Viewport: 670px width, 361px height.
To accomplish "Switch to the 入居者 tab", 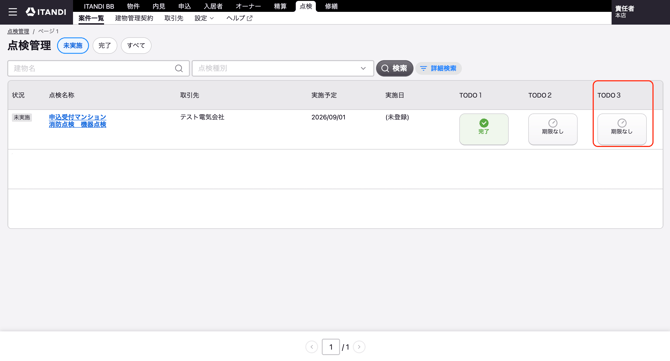I will [x=213, y=6].
